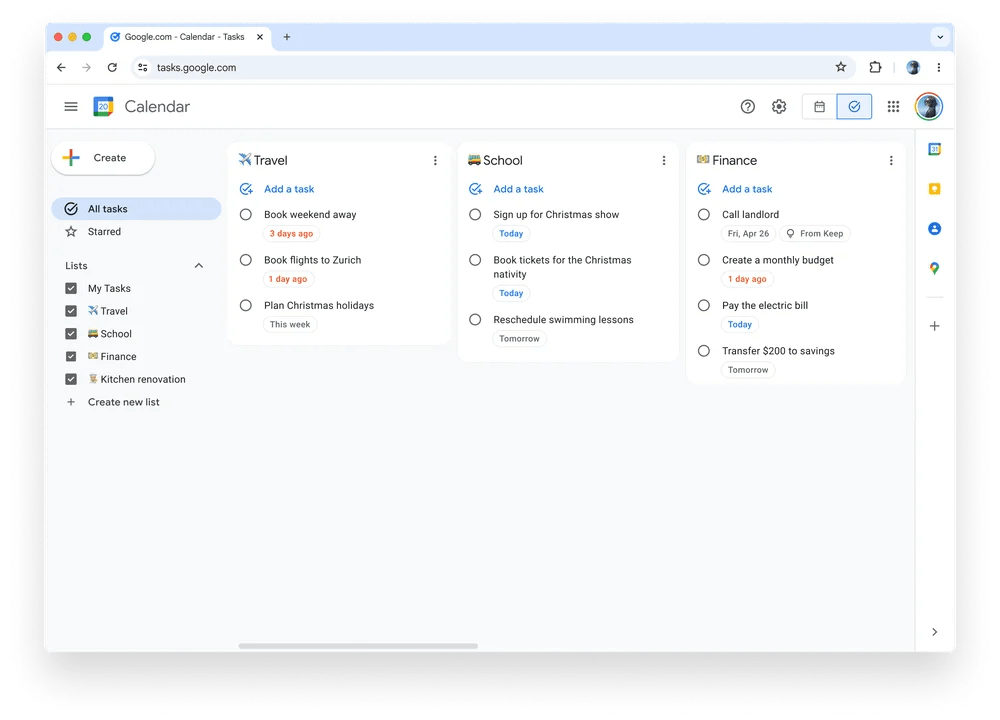Uncheck the Travel list checkbox
1000x720 pixels.
point(71,311)
